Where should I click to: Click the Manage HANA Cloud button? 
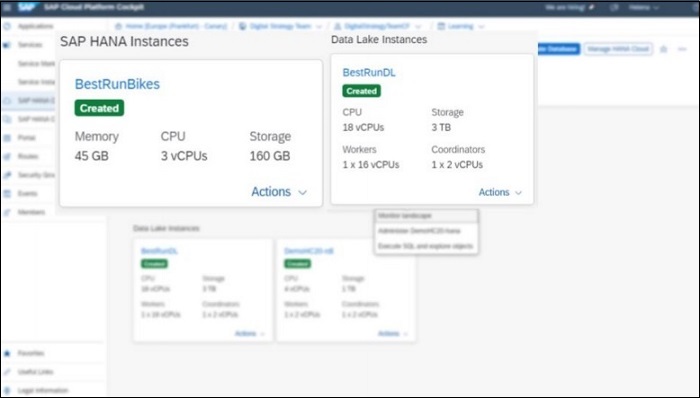(618, 49)
